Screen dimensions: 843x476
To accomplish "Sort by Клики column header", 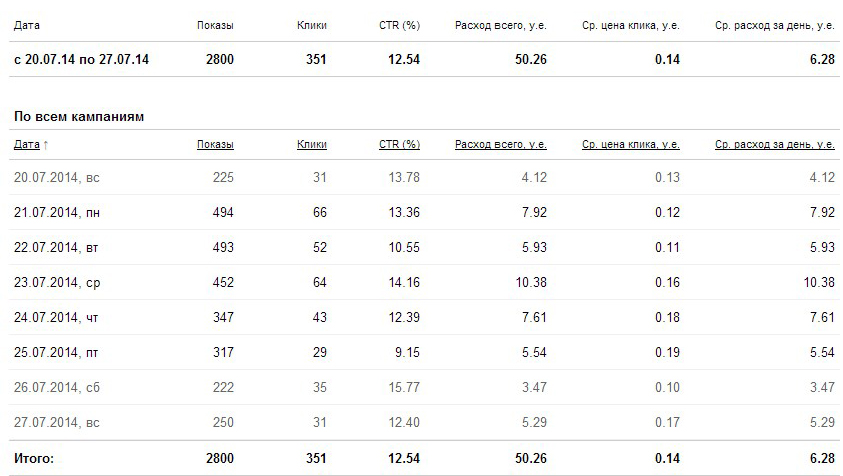I will coord(312,144).
